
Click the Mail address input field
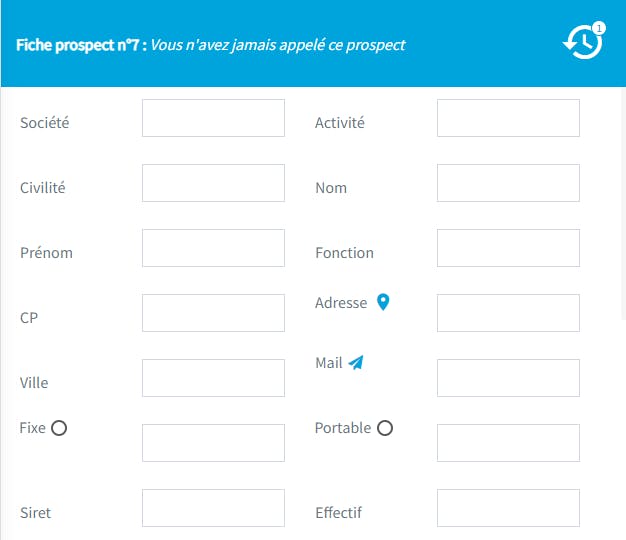(x=508, y=378)
